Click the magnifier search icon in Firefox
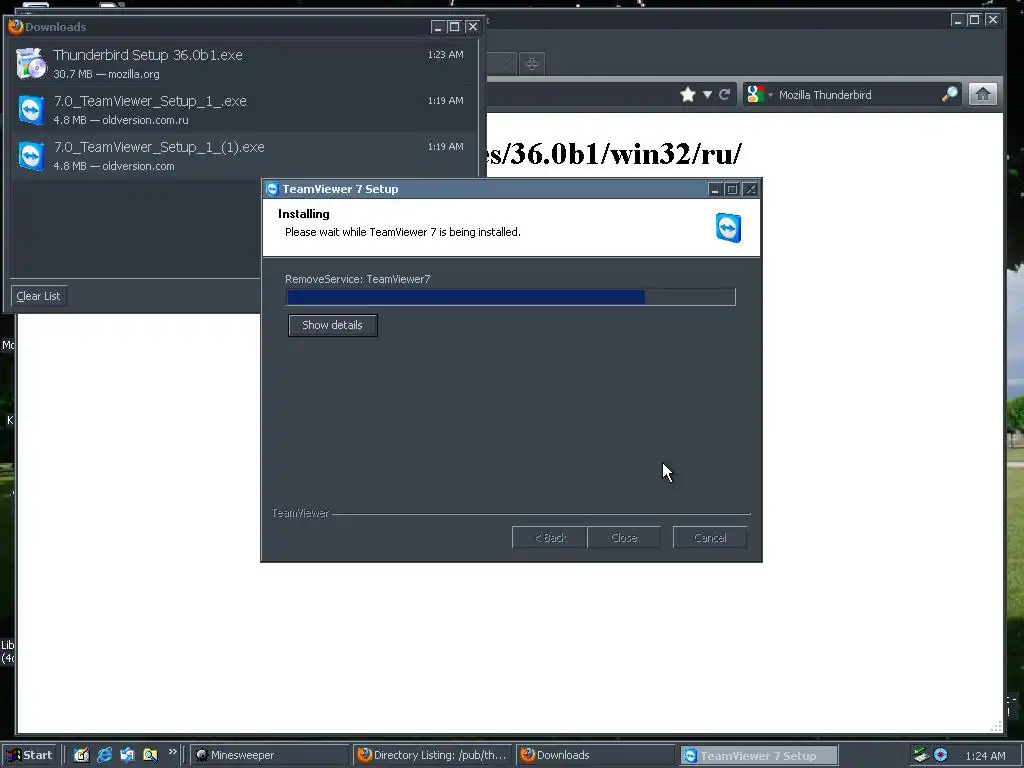Screen dimensions: 1024x768 coord(950,95)
